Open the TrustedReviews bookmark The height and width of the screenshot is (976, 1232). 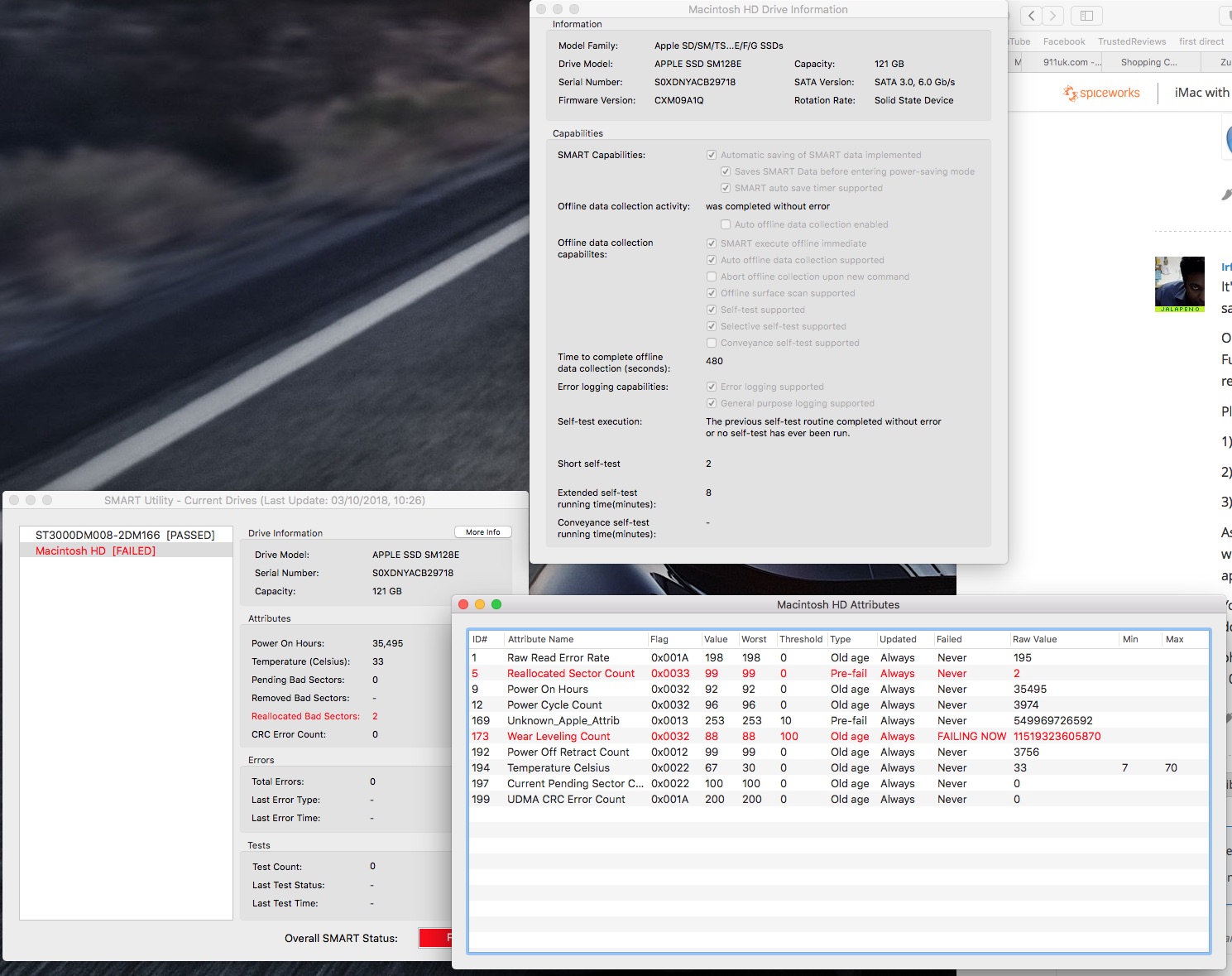click(x=1132, y=41)
